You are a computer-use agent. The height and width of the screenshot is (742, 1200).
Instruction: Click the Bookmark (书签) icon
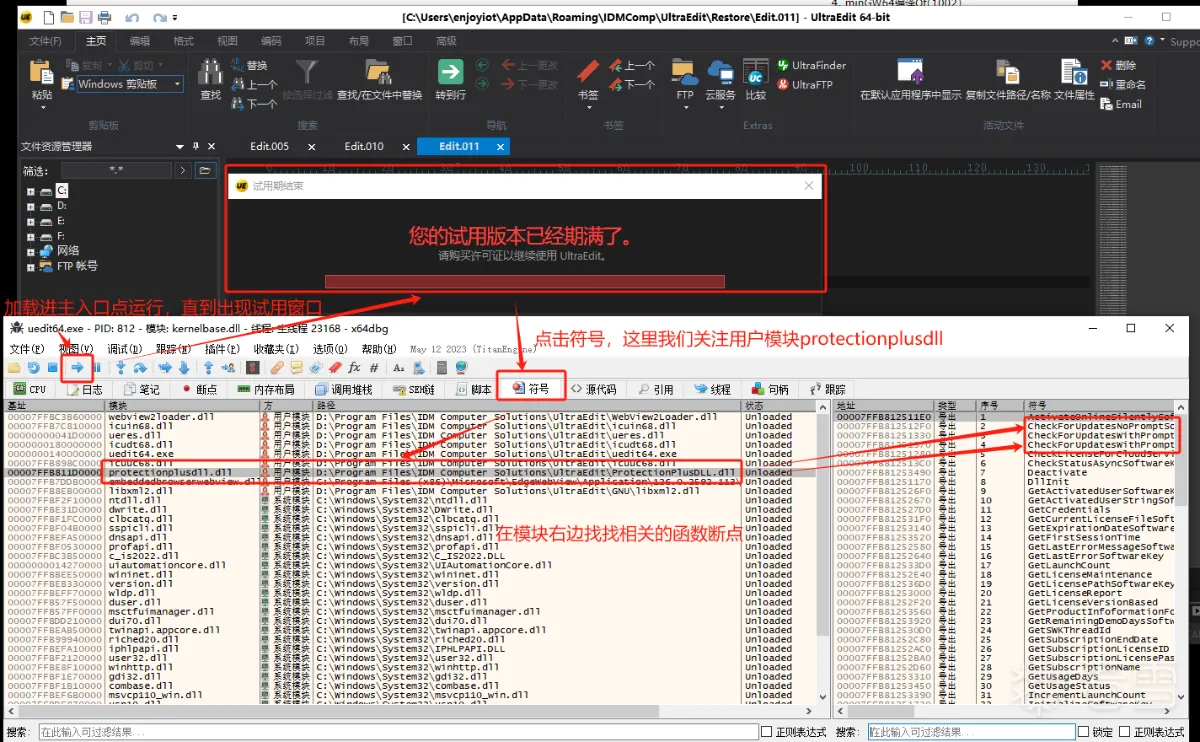tap(588, 72)
